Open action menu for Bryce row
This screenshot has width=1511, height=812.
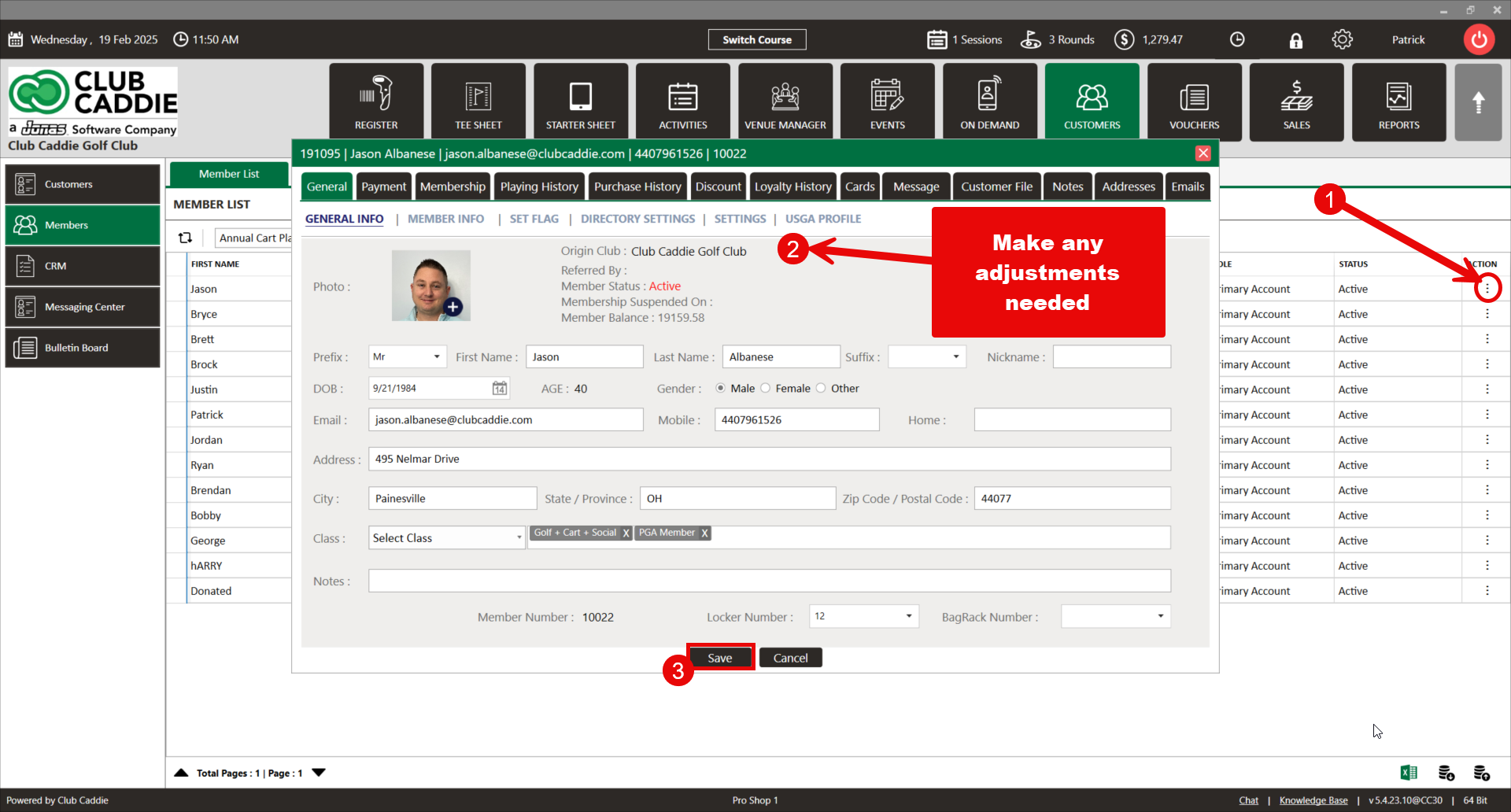[x=1487, y=314]
